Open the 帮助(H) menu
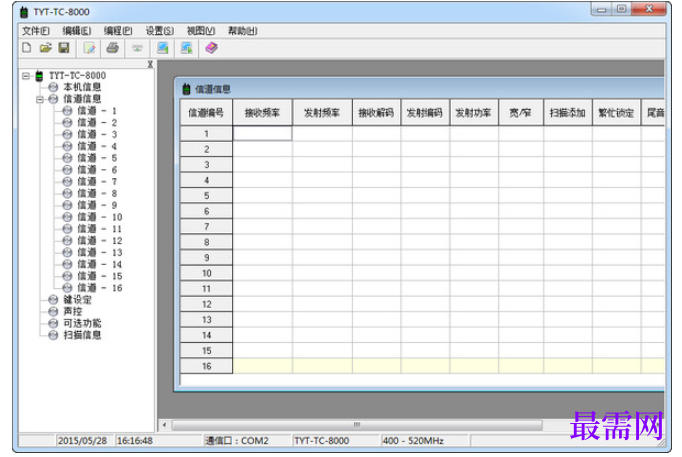 coord(243,31)
